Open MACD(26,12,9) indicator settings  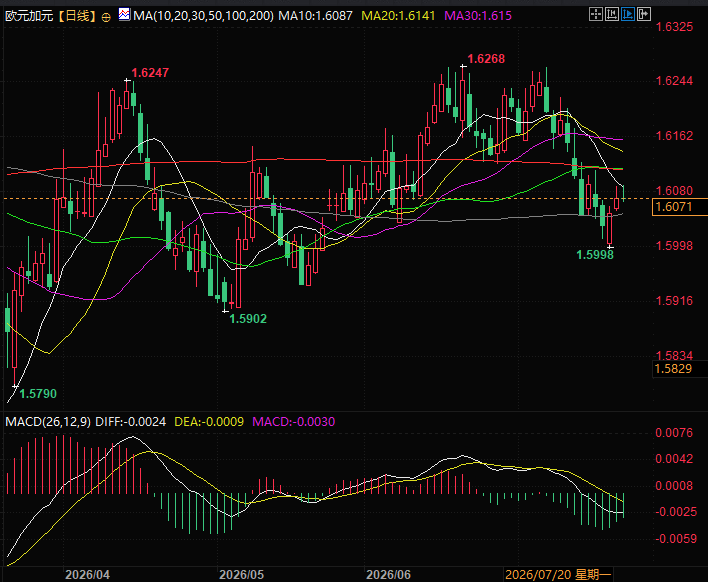tap(48, 422)
